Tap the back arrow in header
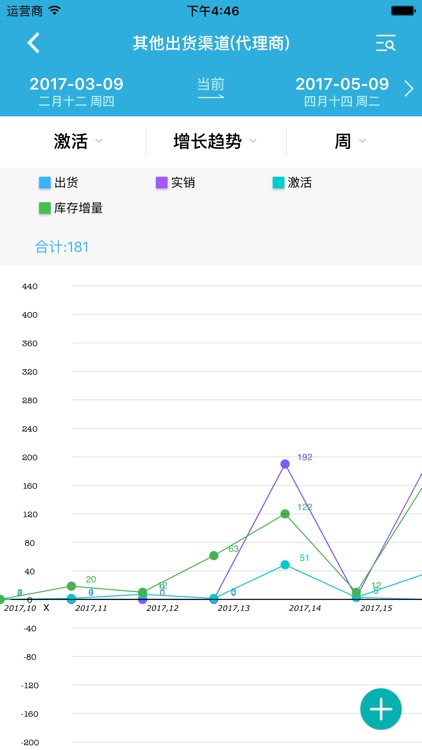The width and height of the screenshot is (422, 750). (x=33, y=43)
